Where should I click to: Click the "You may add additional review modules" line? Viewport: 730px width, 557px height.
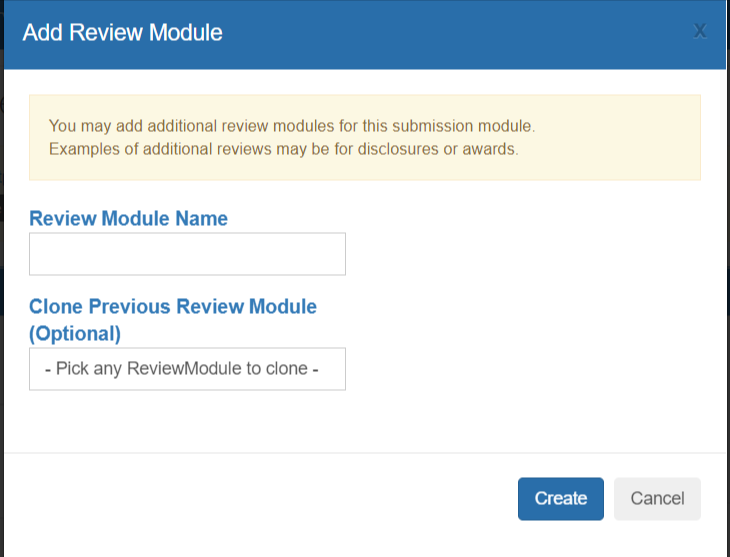tap(292, 126)
